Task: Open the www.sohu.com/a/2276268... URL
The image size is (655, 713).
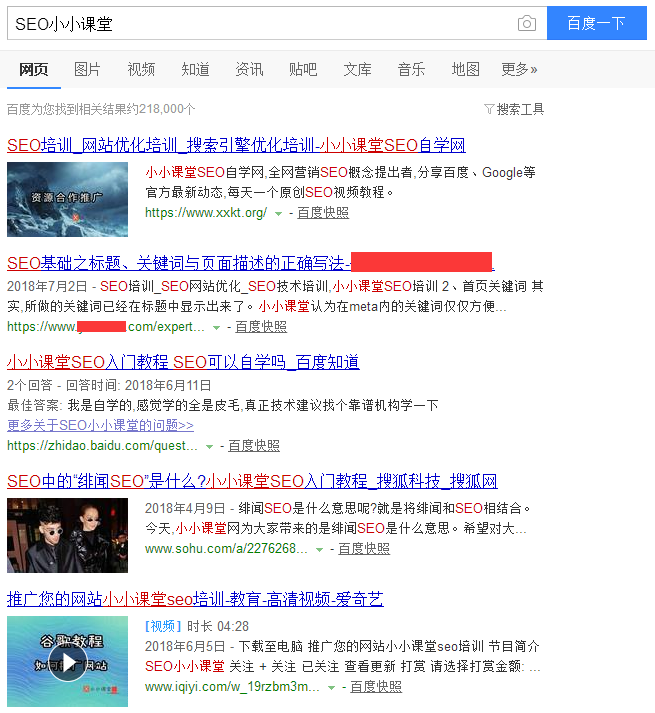Action: [x=227, y=549]
